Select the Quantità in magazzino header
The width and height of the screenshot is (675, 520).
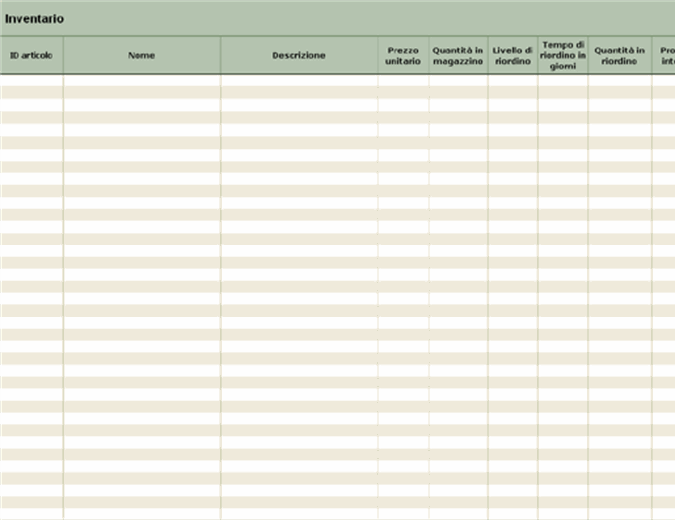458,56
